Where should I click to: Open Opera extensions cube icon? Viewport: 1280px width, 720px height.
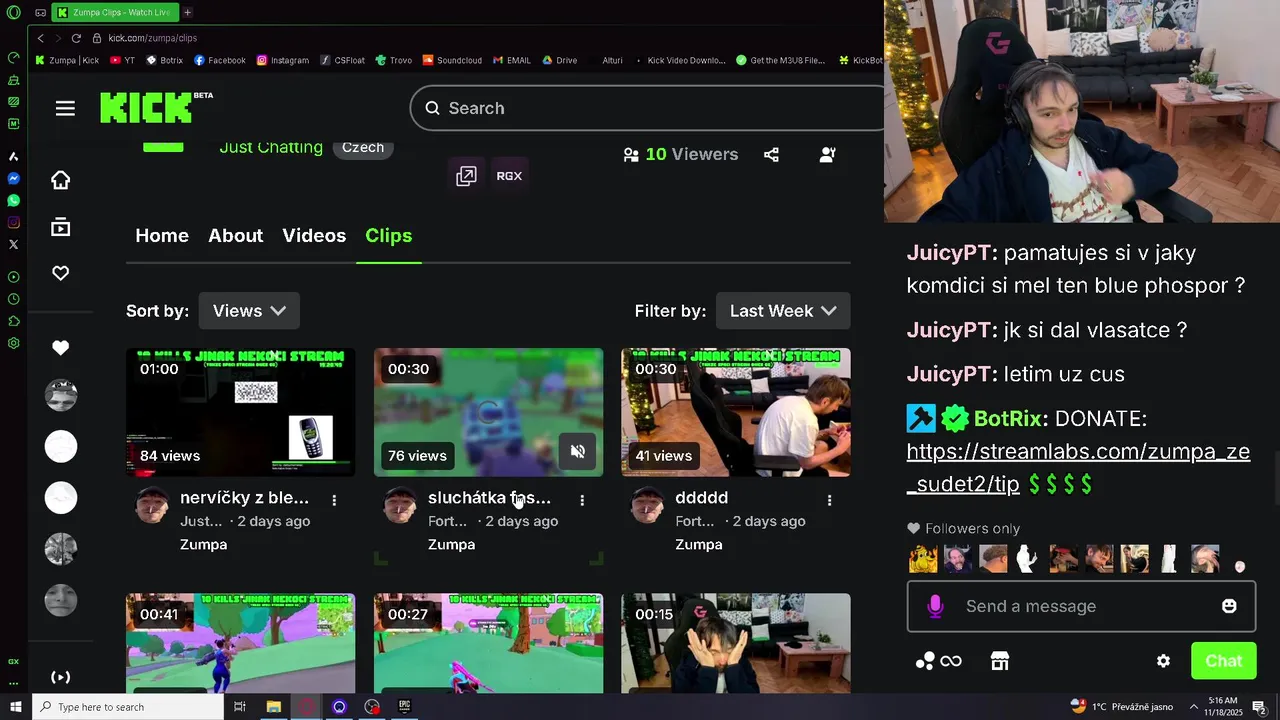[x=14, y=321]
